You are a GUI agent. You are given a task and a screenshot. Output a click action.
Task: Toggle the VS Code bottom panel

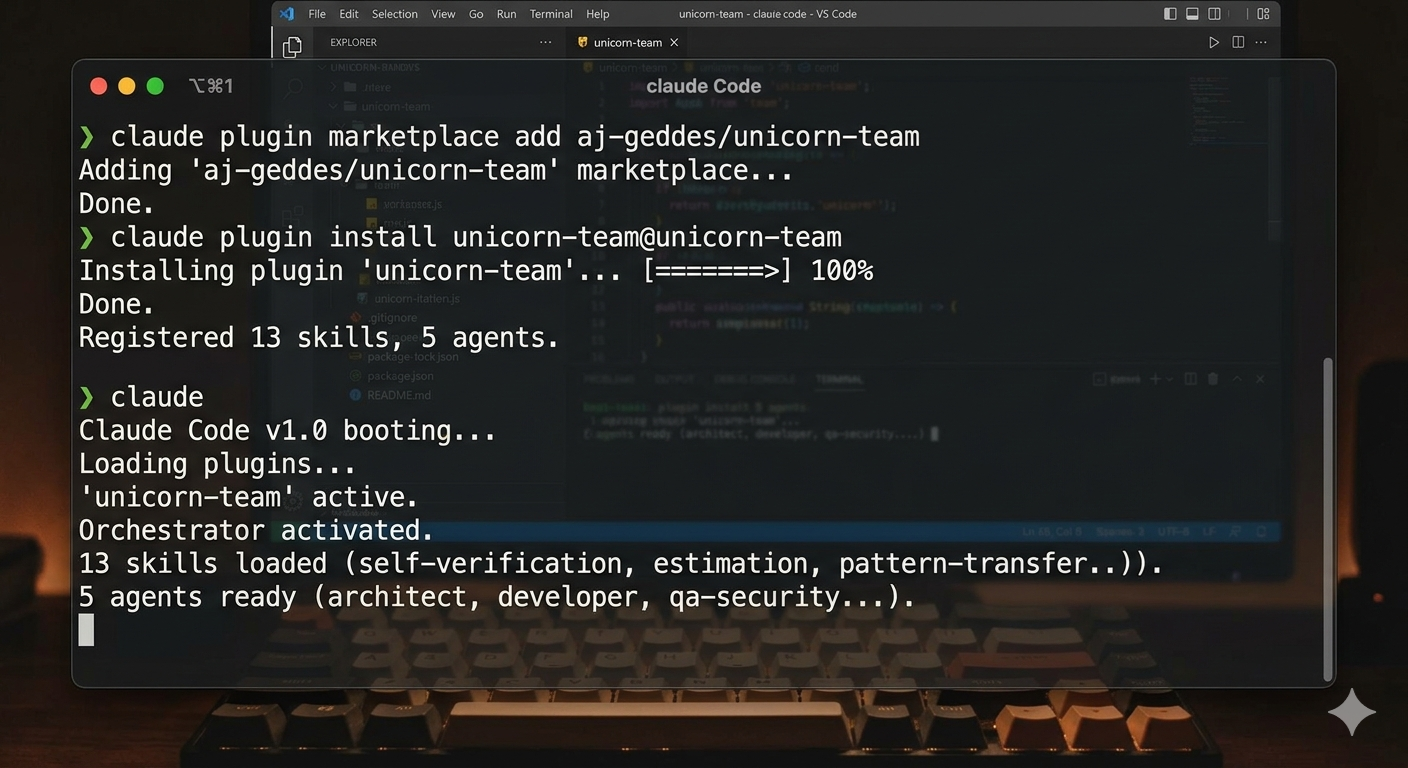(x=1192, y=14)
